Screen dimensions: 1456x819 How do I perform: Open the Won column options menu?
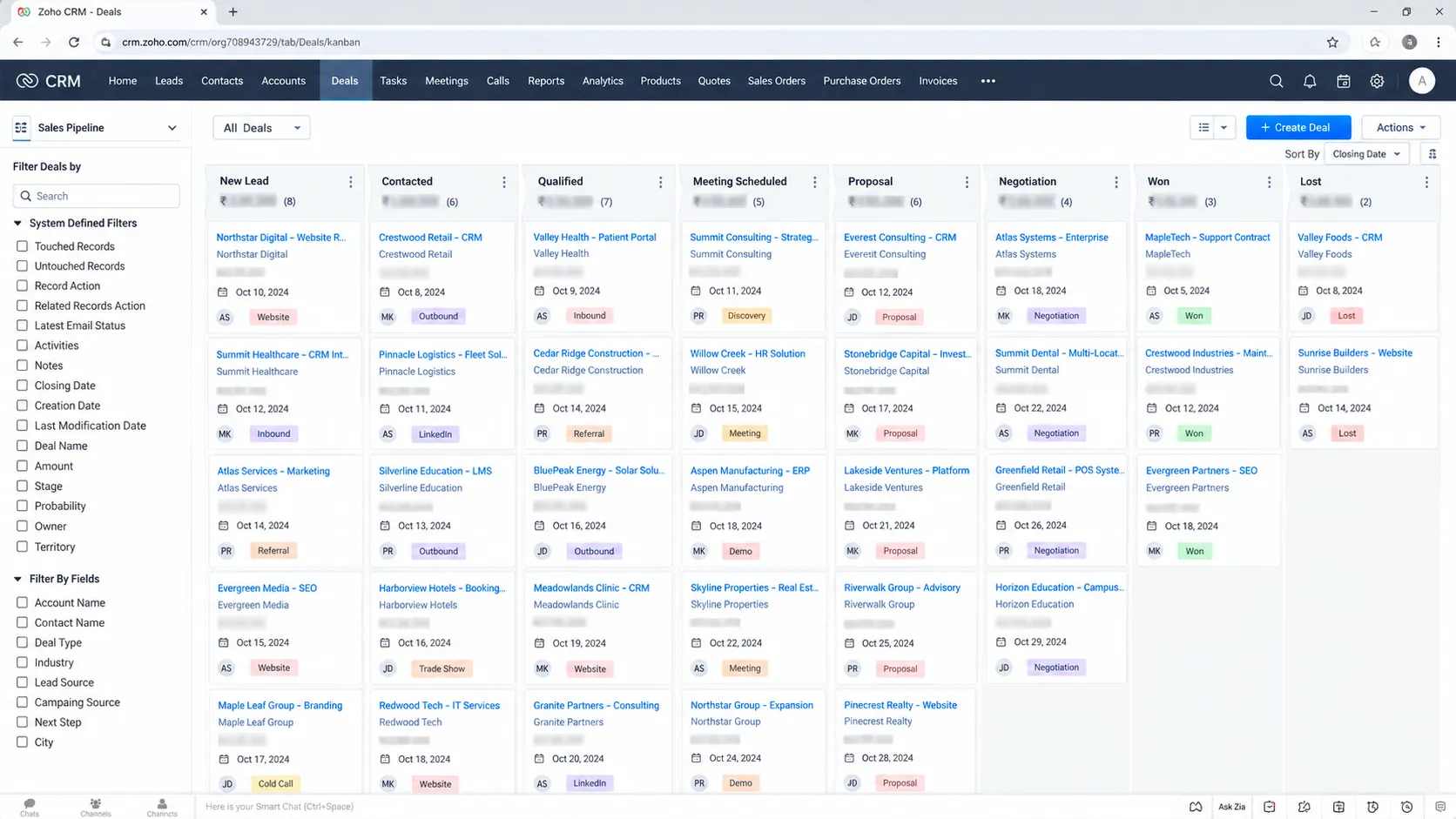tap(1269, 182)
